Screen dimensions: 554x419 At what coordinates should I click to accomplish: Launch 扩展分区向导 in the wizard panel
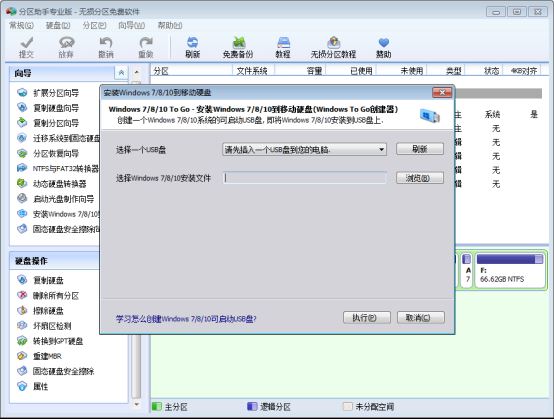pyautogui.click(x=56, y=93)
